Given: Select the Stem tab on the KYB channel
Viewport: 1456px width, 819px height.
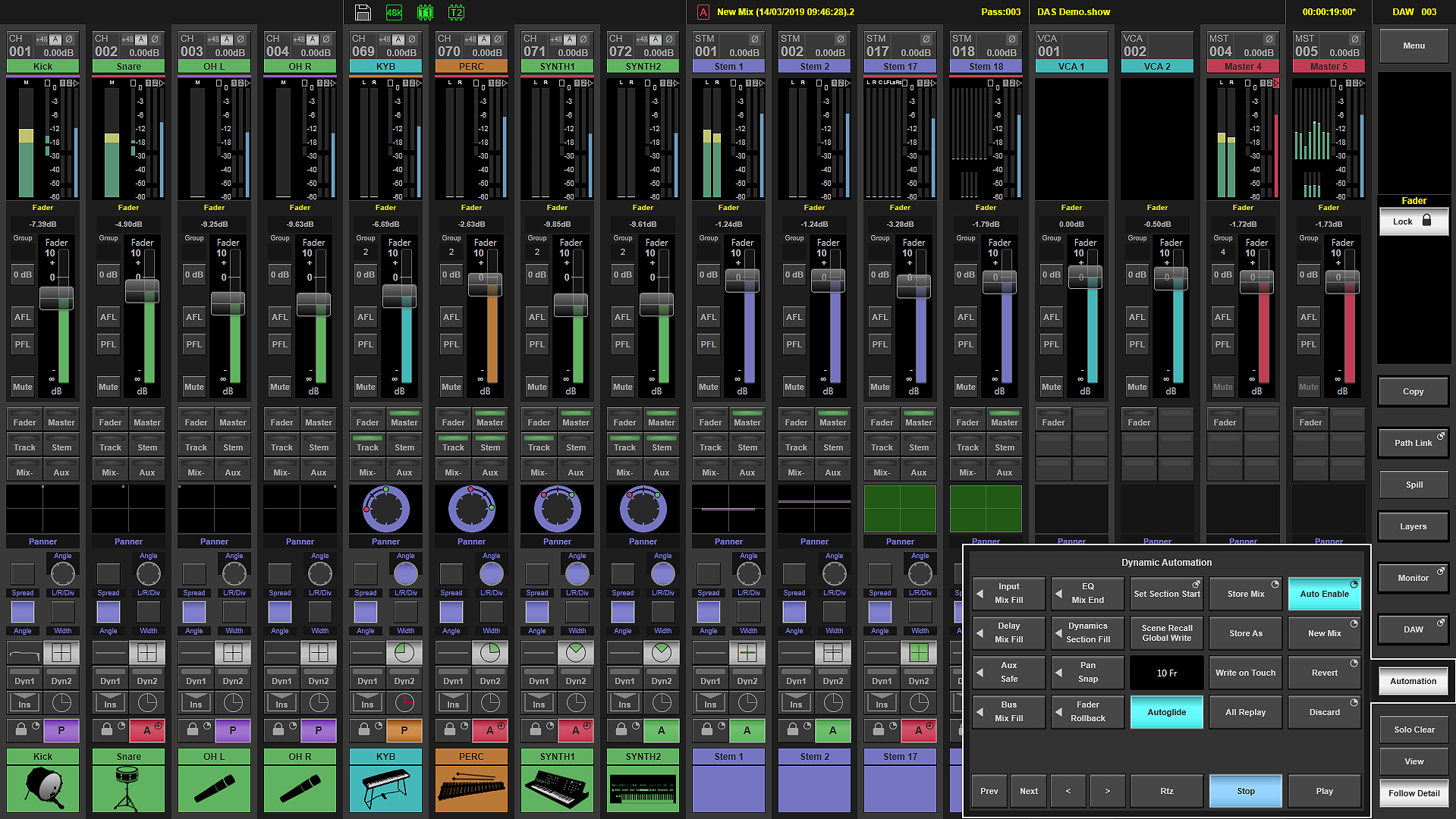Looking at the screenshot, I should click(404, 447).
